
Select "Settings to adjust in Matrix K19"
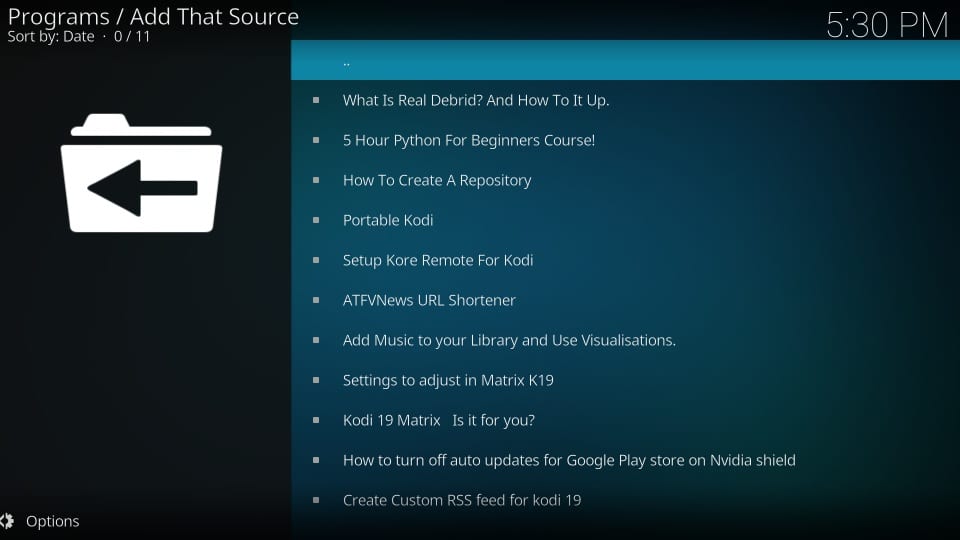625,380
